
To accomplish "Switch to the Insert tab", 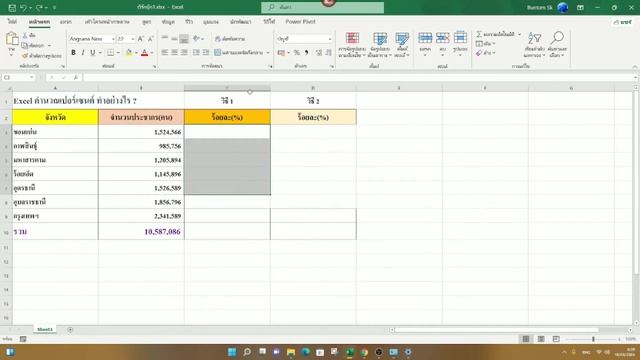I will coord(66,22).
